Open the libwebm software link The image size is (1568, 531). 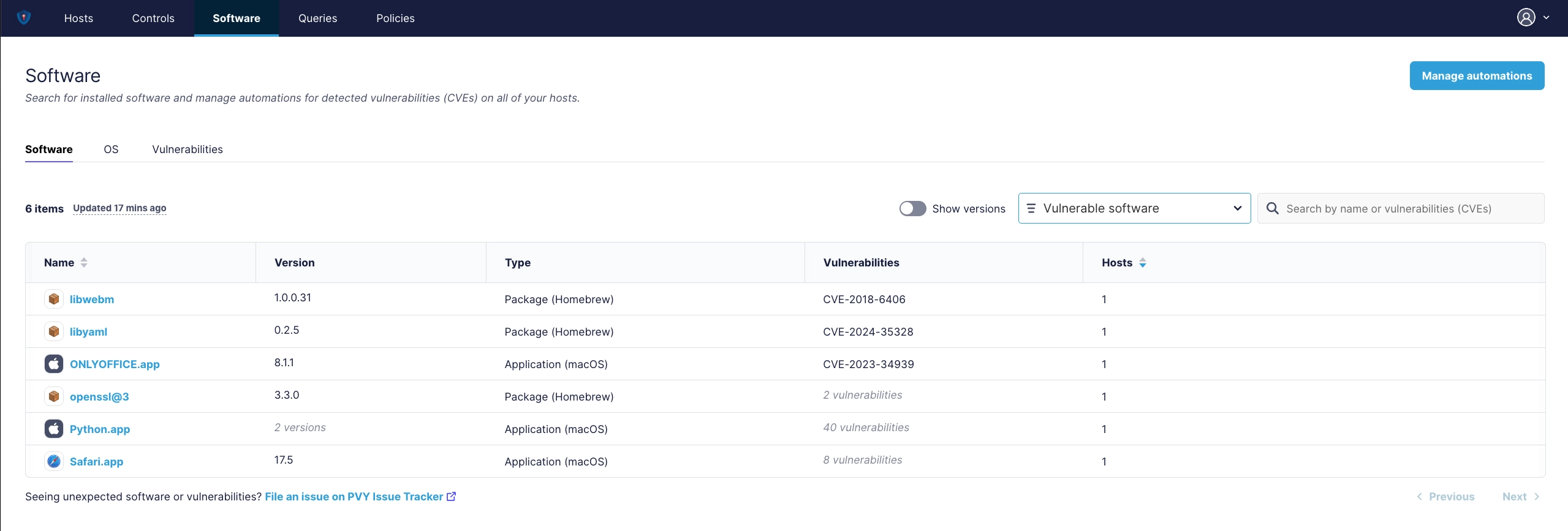point(92,299)
